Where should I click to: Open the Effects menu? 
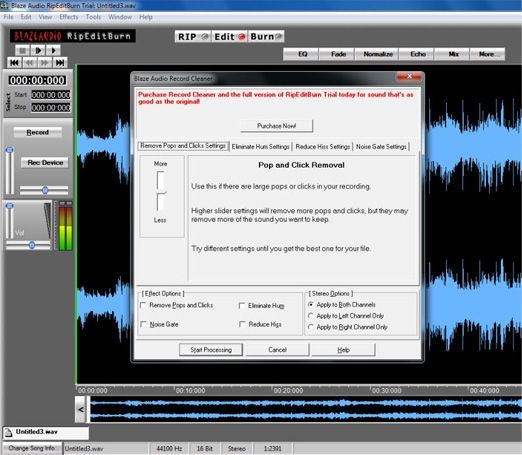point(69,17)
